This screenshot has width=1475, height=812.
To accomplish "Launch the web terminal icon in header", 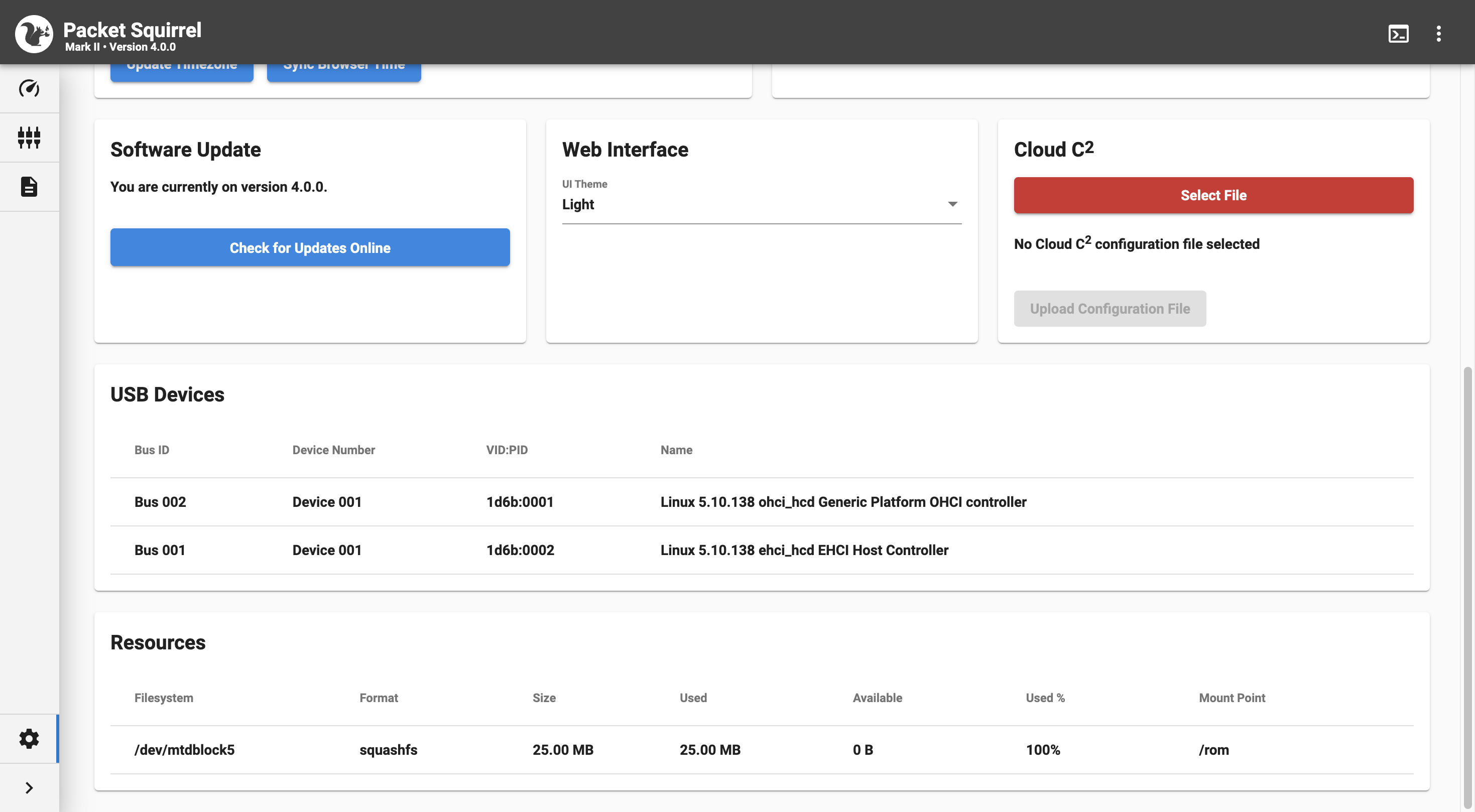I will click(x=1399, y=34).
